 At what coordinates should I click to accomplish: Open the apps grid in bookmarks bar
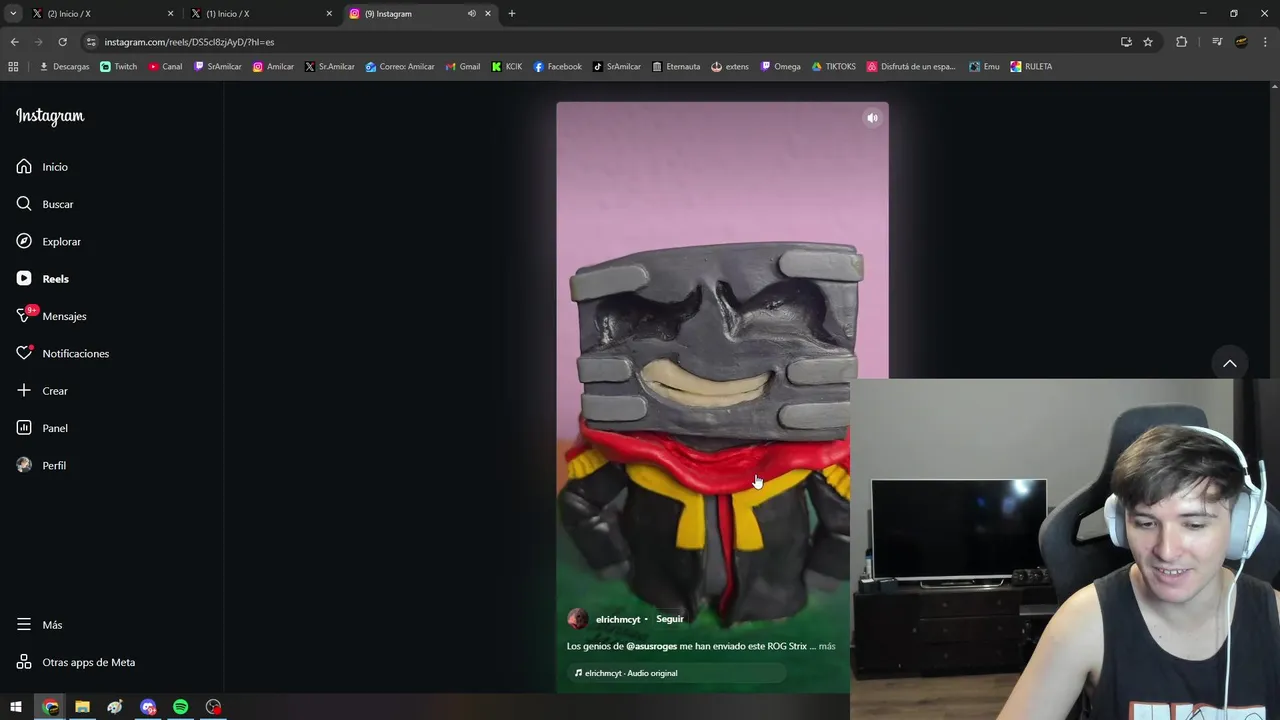[13, 67]
